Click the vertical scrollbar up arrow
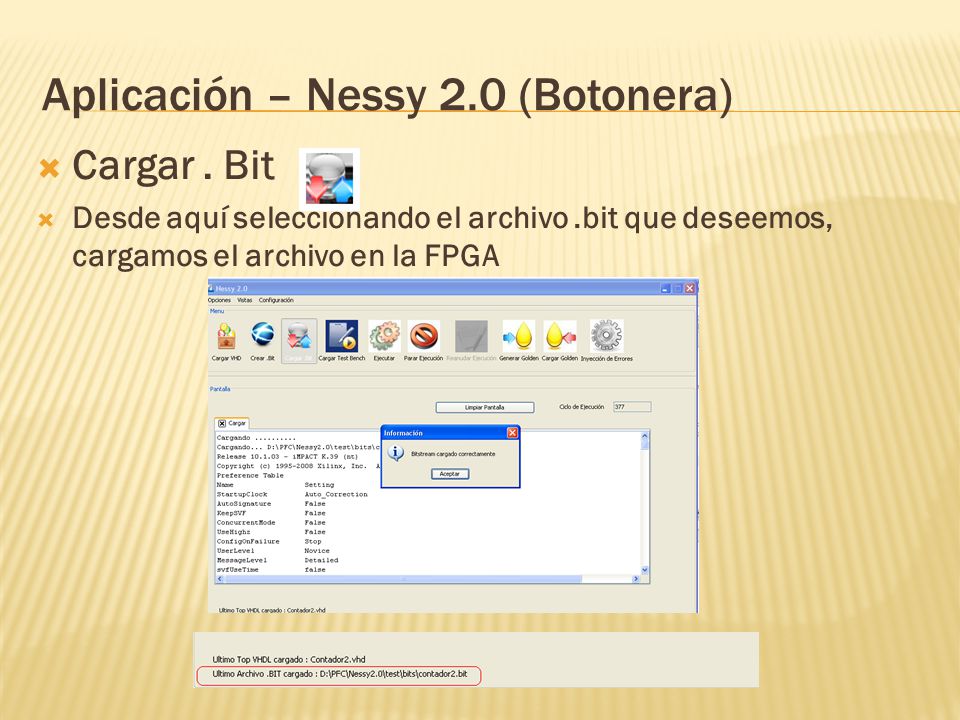960x720 pixels. click(x=645, y=437)
